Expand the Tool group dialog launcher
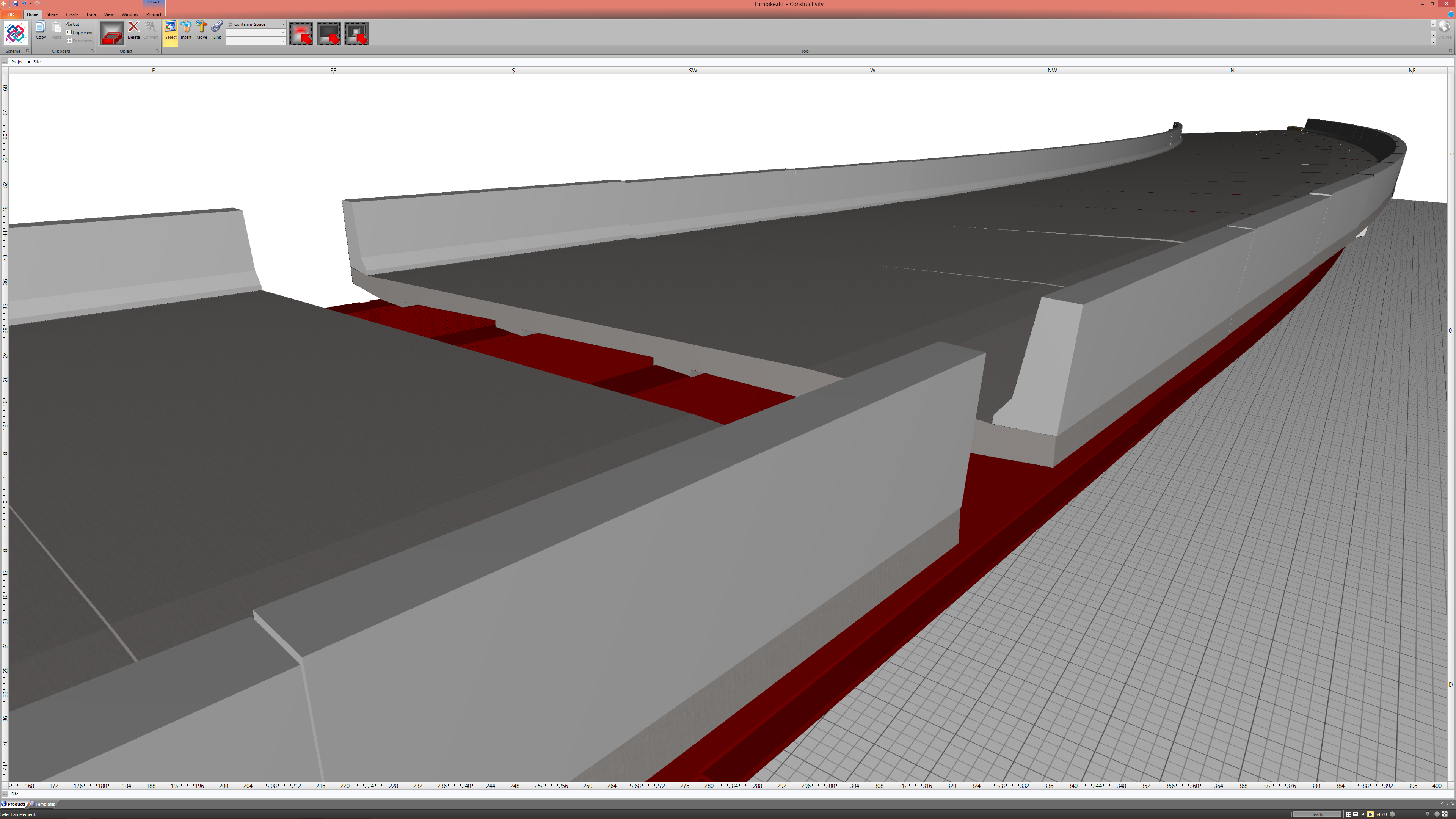1456x819 pixels. tap(1450, 51)
